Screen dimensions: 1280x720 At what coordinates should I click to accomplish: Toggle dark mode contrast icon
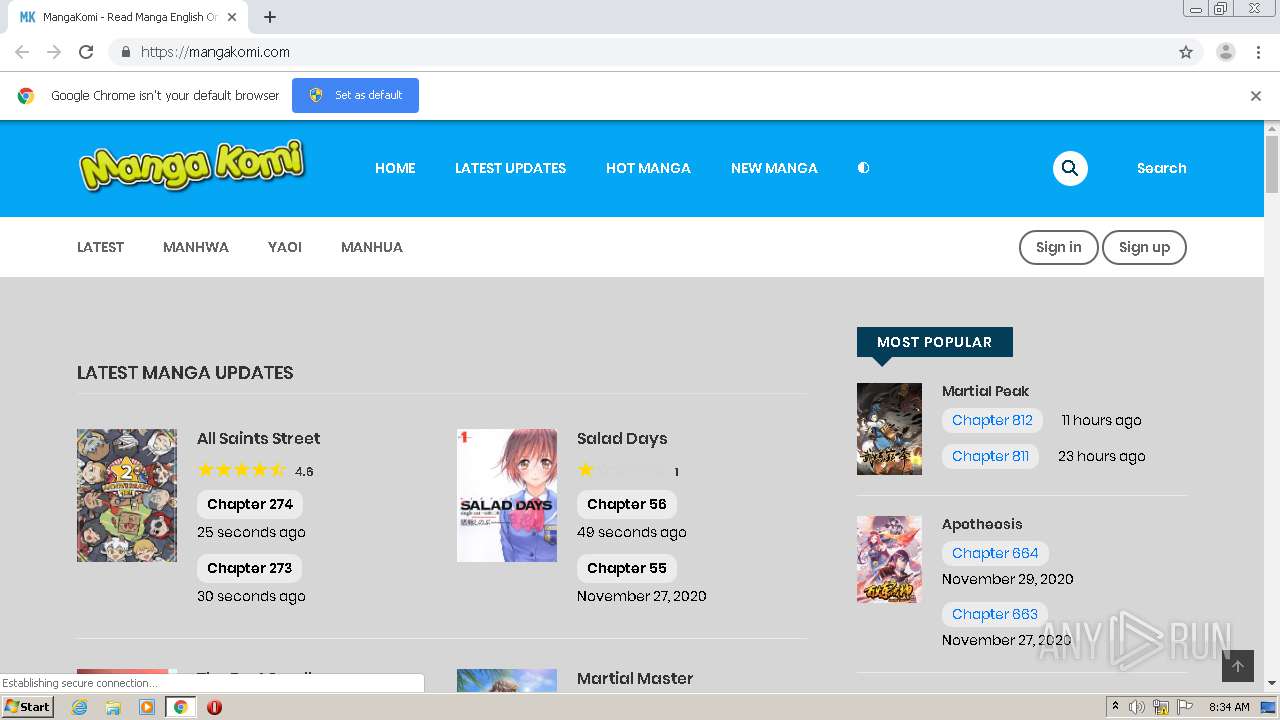point(863,168)
